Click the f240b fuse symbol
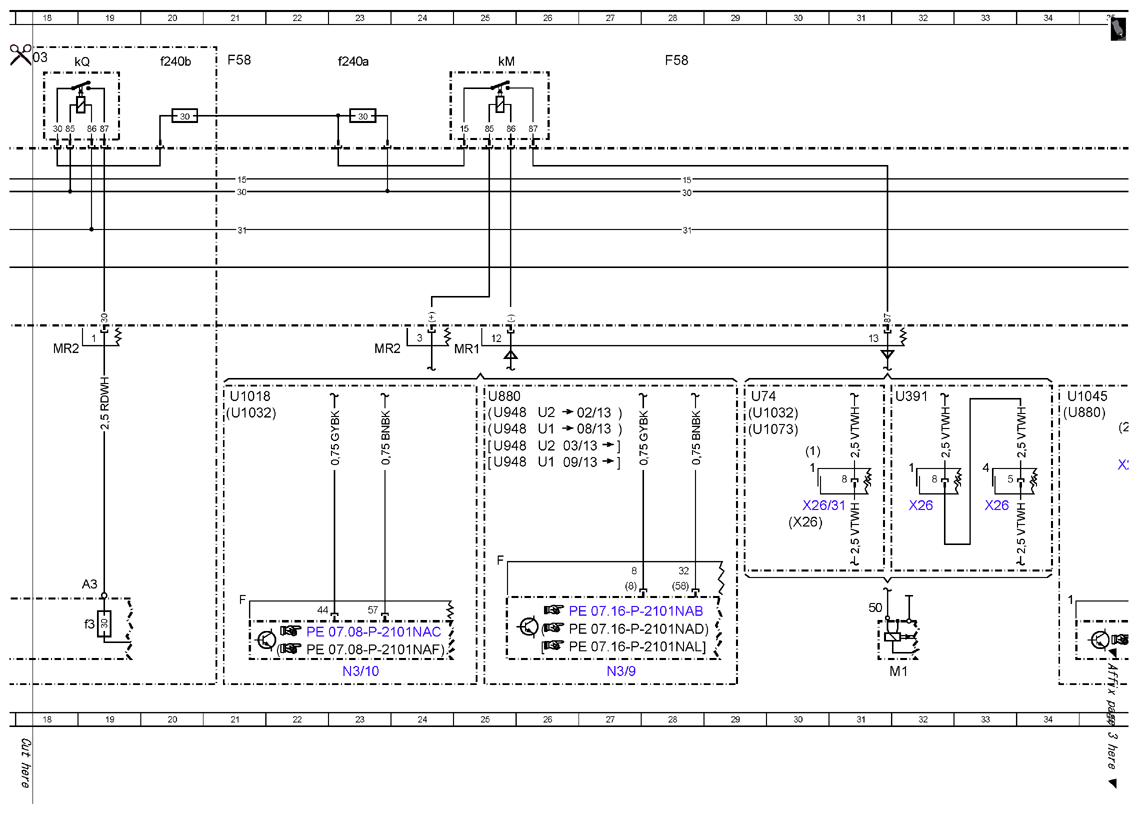This screenshot has width=1138, height=813. tap(184, 115)
